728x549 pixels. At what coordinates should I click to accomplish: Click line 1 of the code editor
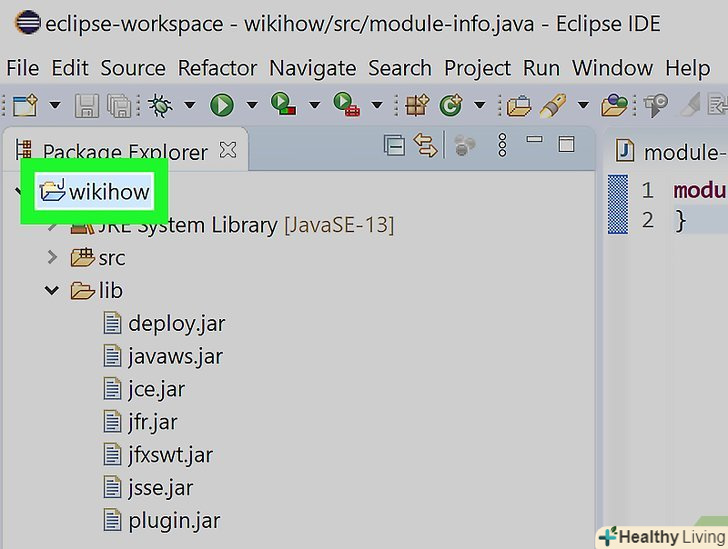700,190
